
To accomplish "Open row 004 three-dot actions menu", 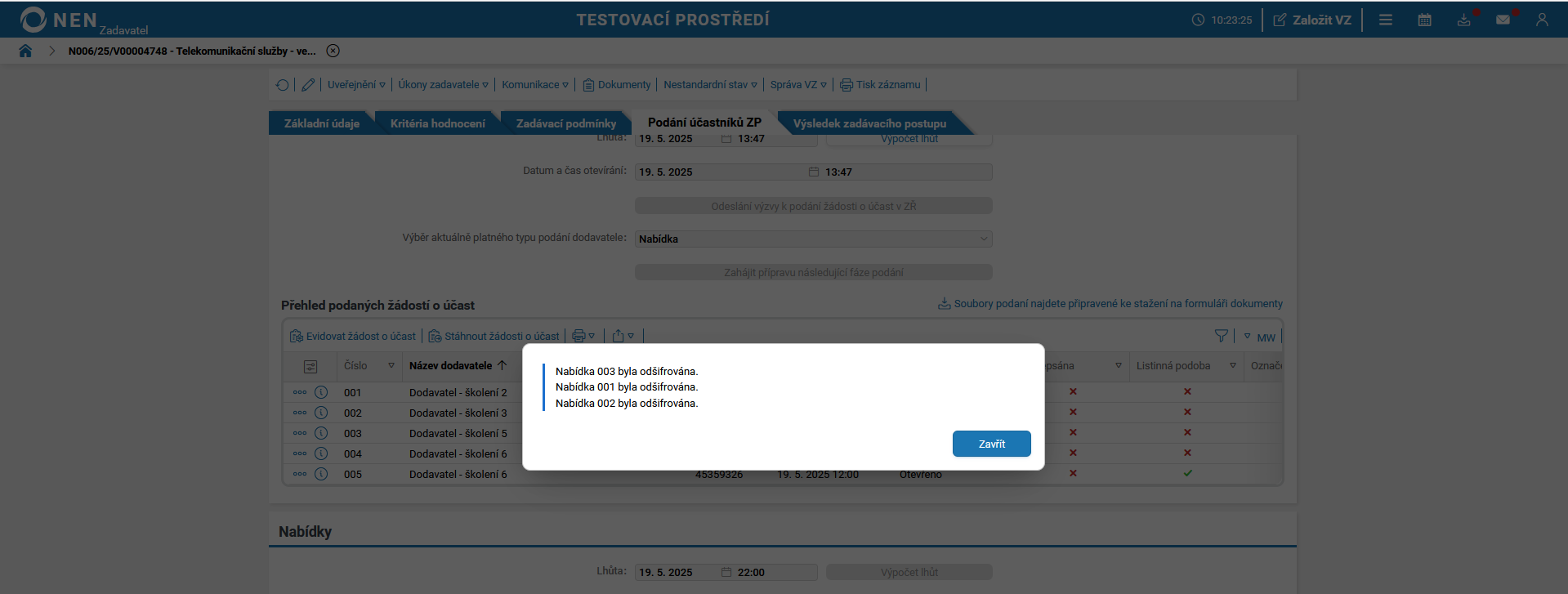I will point(300,453).
